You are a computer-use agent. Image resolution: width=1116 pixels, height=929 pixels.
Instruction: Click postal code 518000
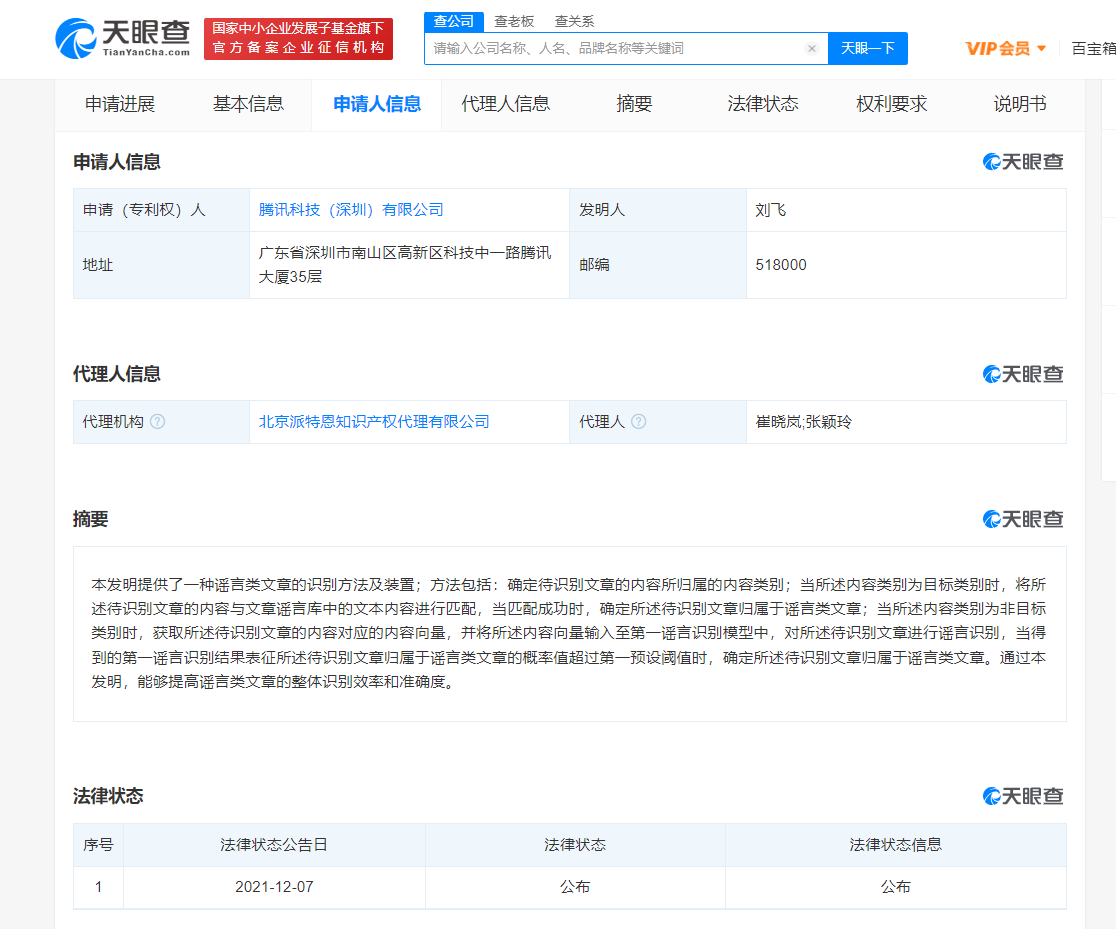pos(781,265)
